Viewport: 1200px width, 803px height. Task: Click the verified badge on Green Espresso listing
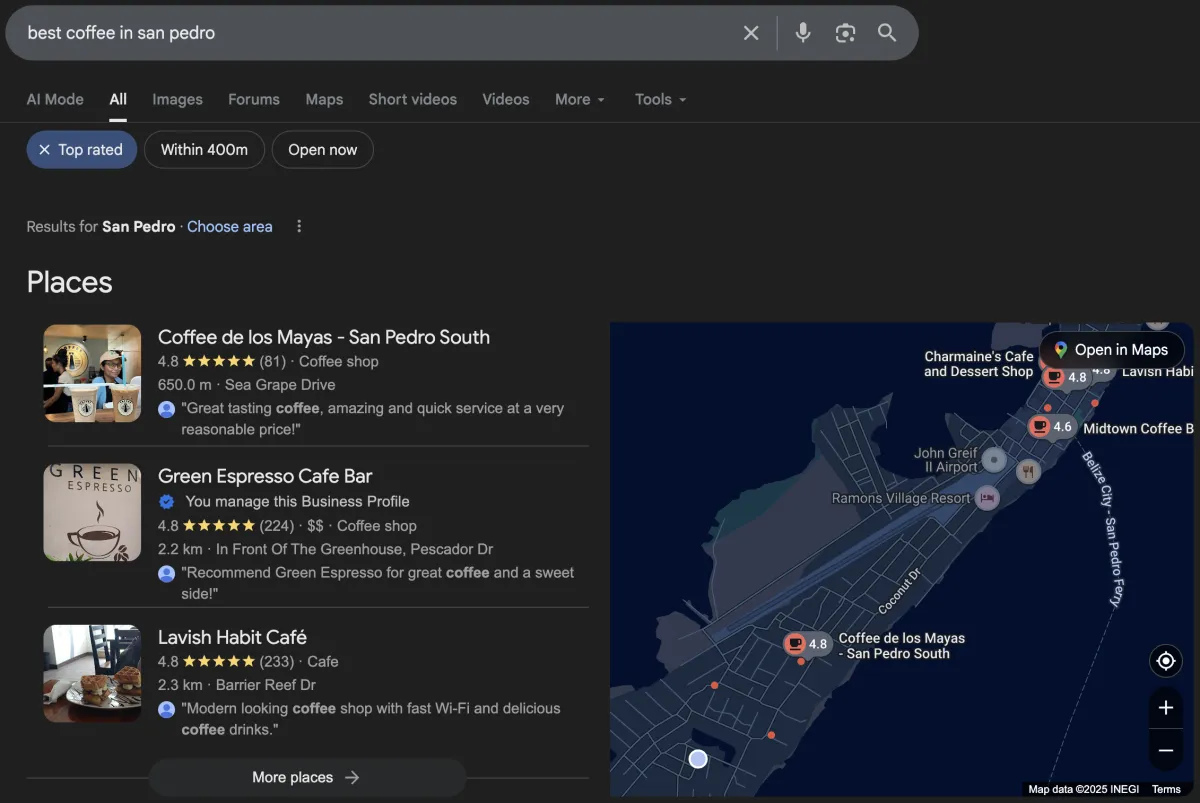tap(167, 501)
